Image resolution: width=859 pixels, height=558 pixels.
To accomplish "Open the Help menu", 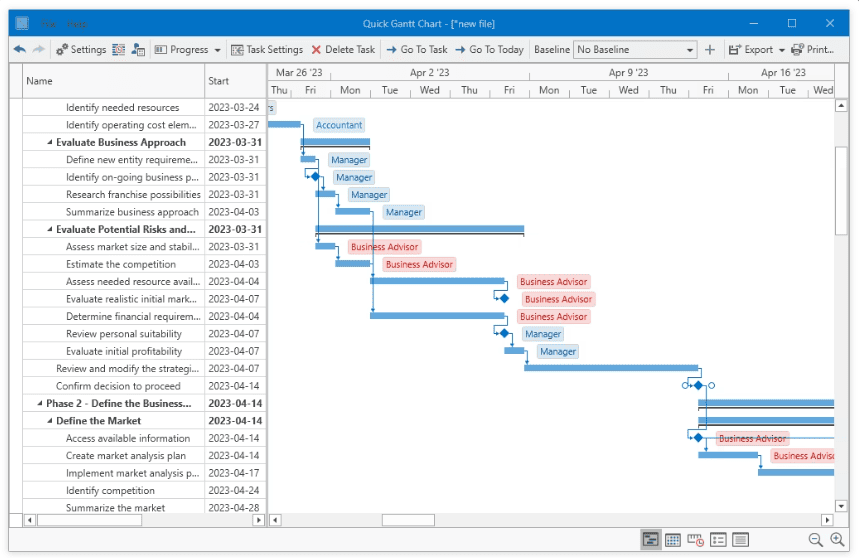I will [x=77, y=24].
